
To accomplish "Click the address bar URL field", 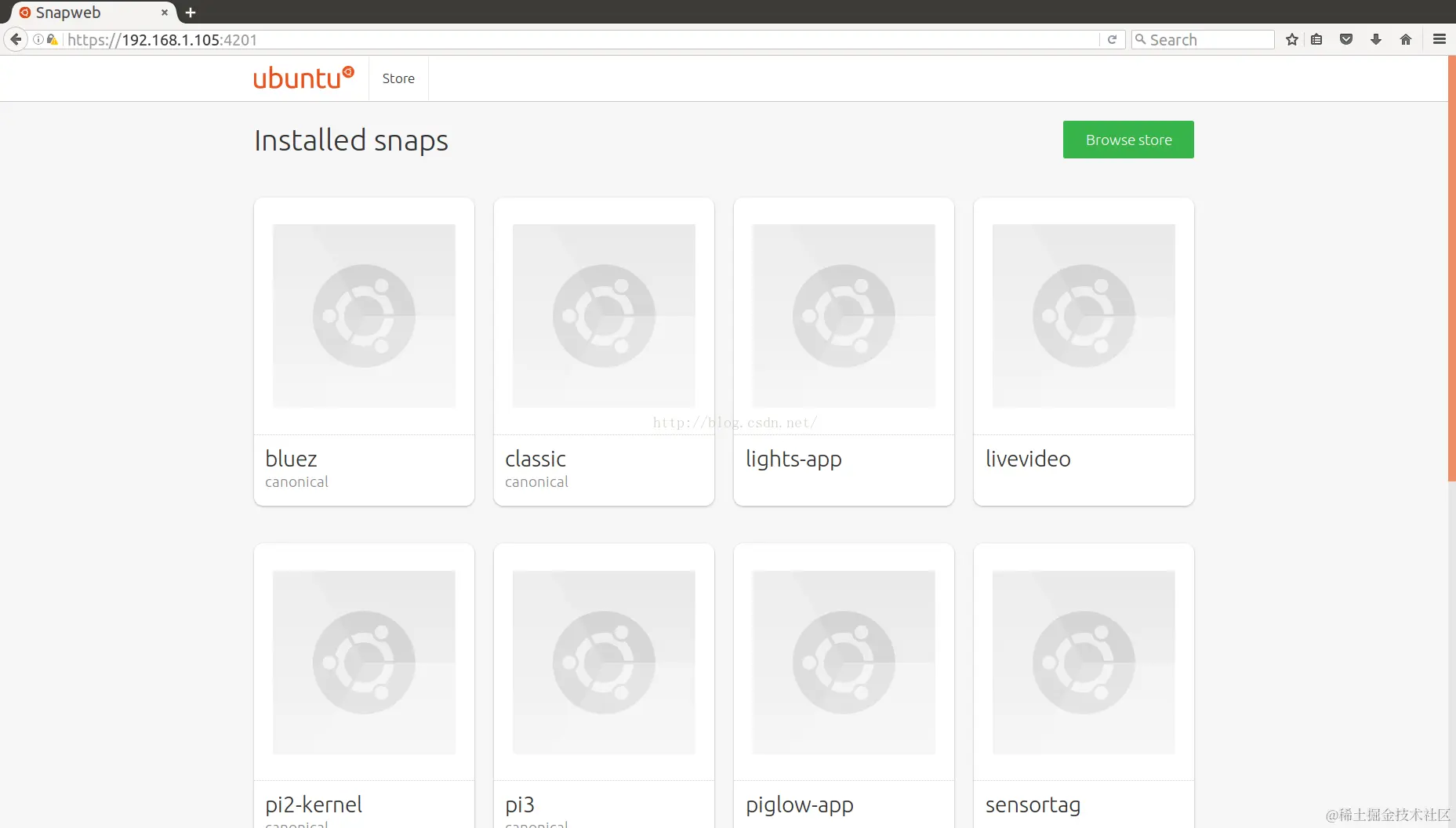I will click(x=580, y=39).
